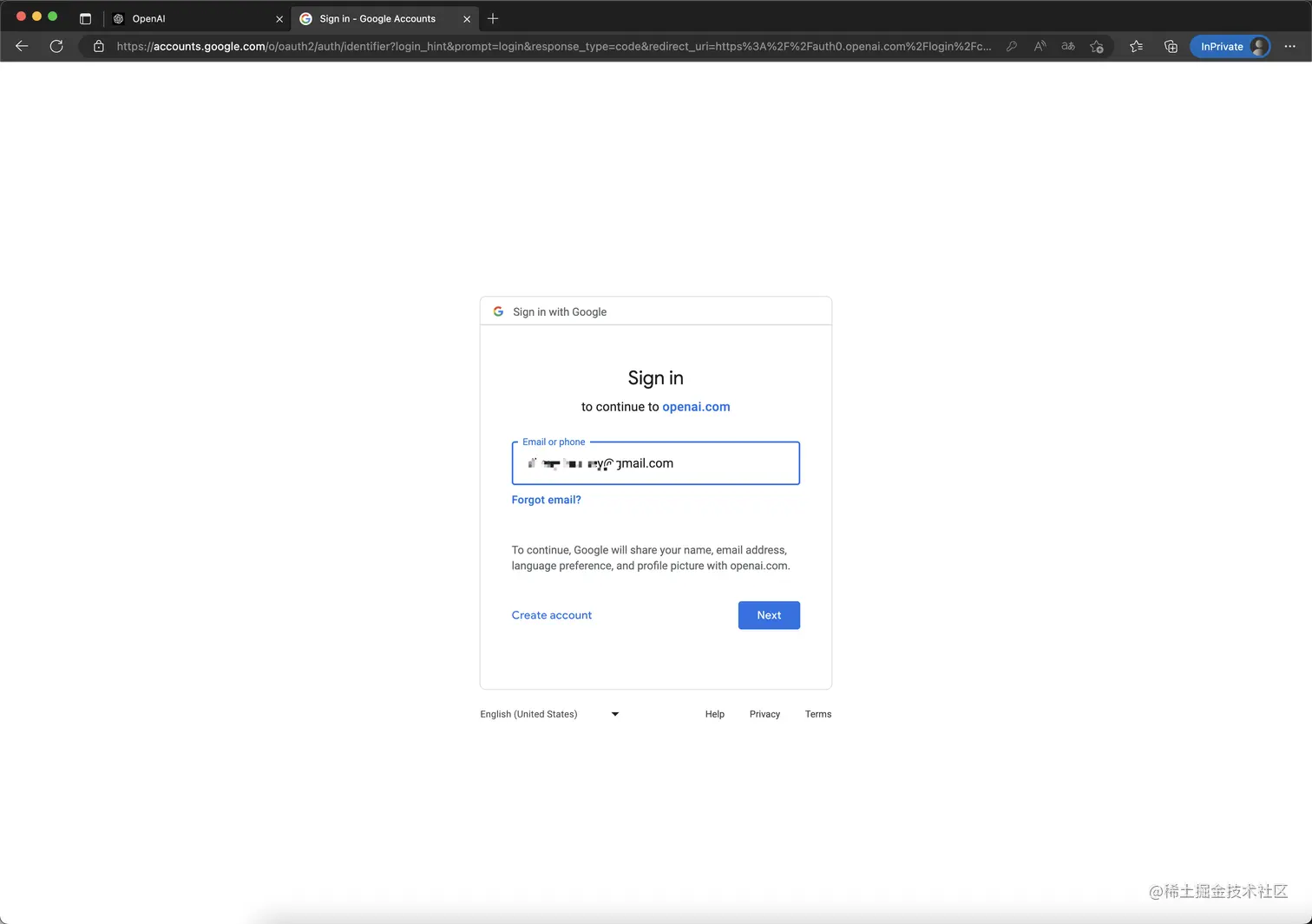The image size is (1312, 924).
Task: Reload the page with the refresh icon
Action: (x=56, y=46)
